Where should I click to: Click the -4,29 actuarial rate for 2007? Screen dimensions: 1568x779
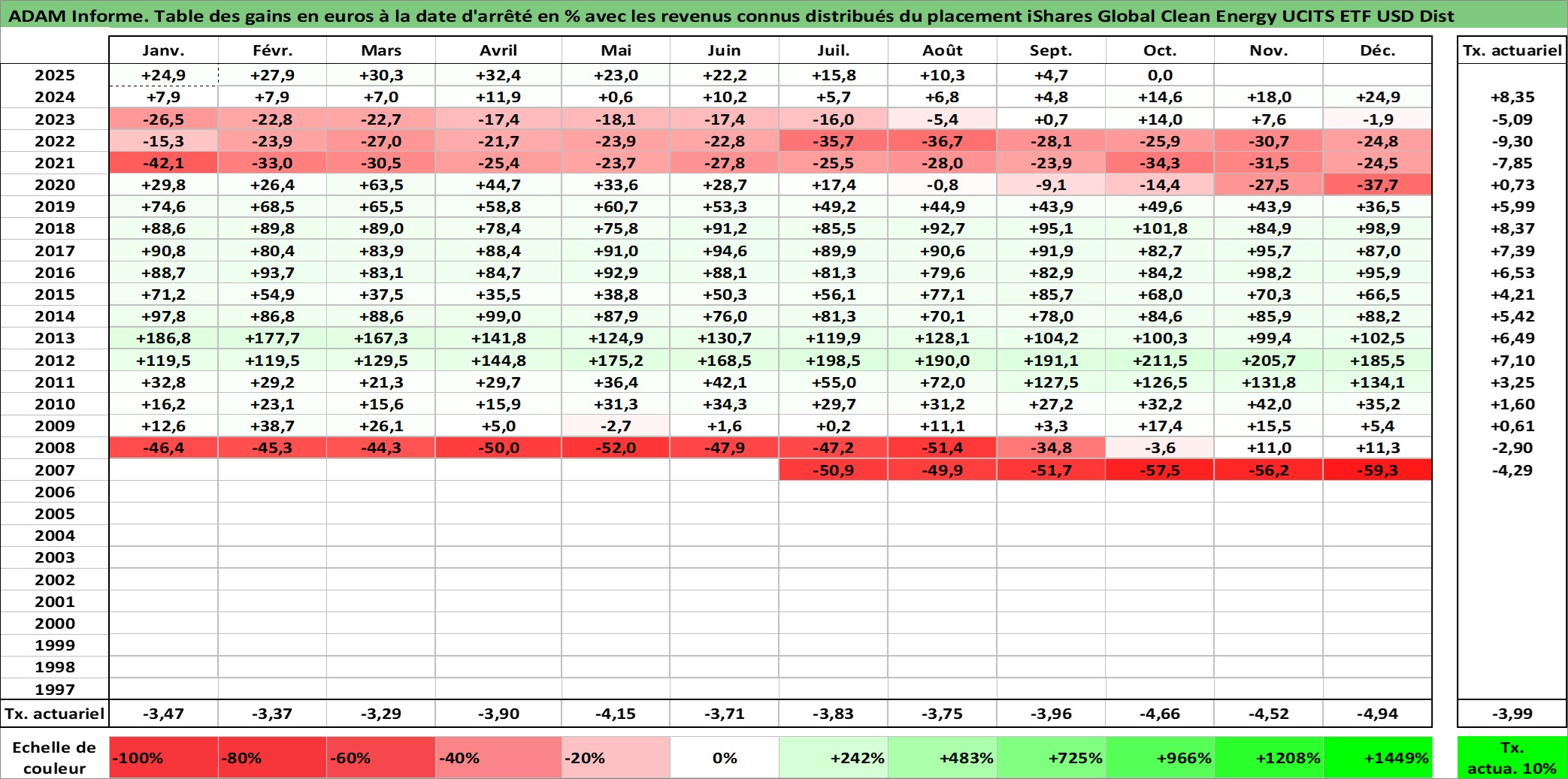(x=1512, y=470)
